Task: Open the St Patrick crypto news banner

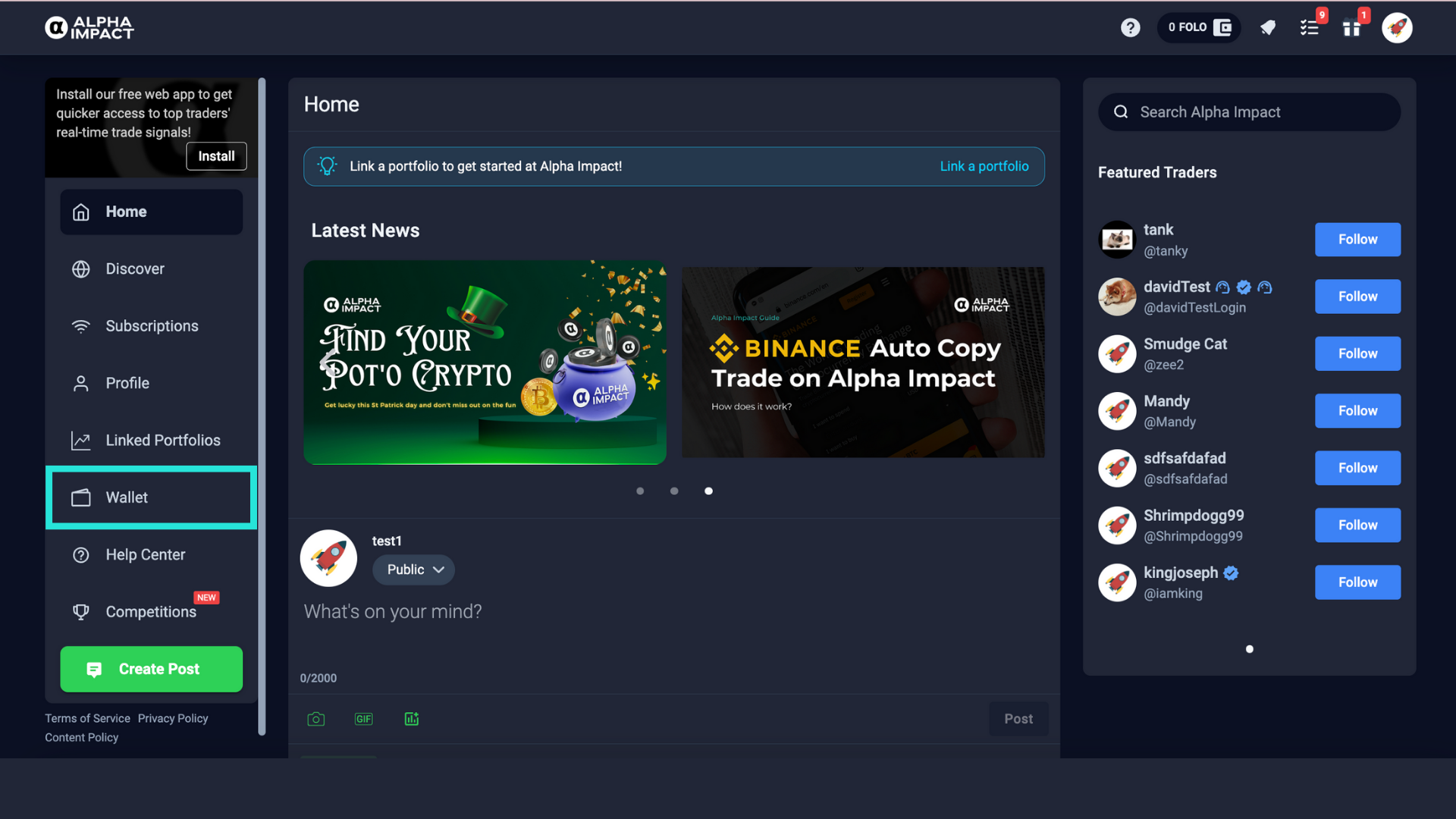Action: pyautogui.click(x=485, y=362)
